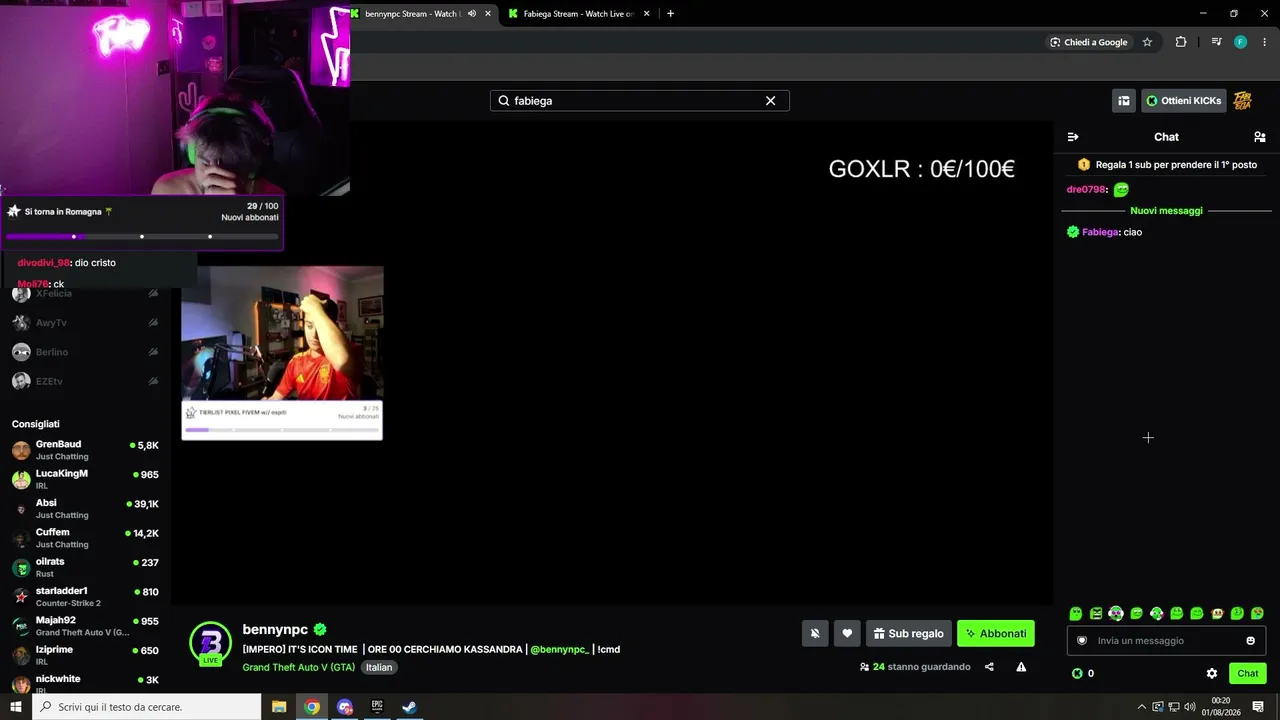This screenshot has height=720, width=1280.
Task: Follow bennynpc with the heart button
Action: click(847, 633)
